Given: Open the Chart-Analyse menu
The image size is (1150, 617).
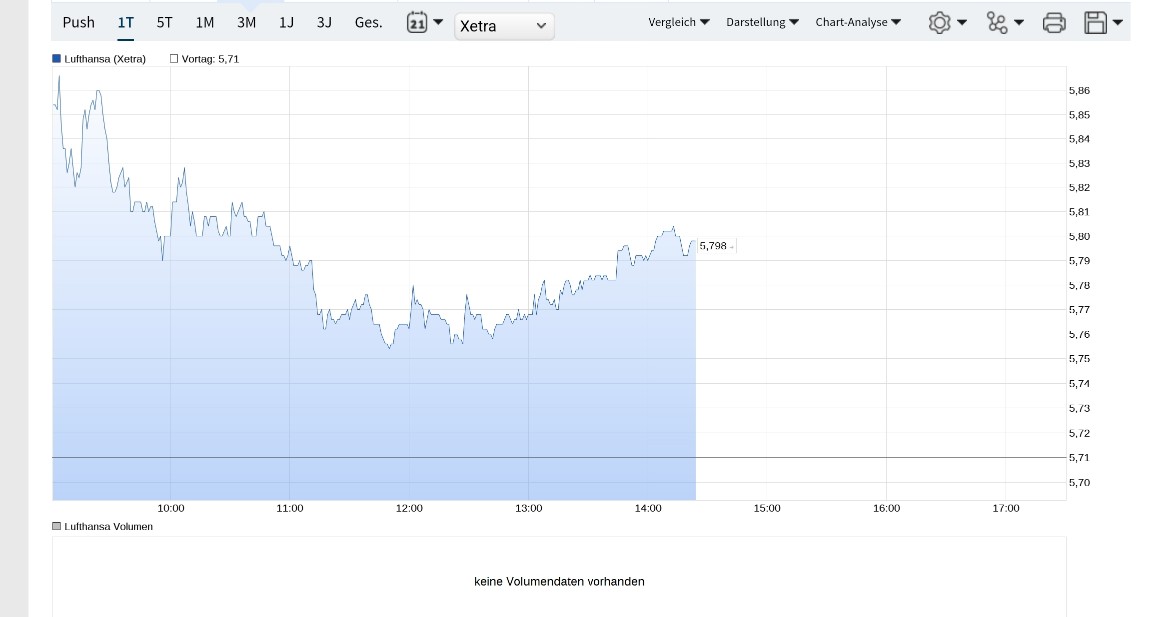Looking at the screenshot, I should [x=858, y=22].
